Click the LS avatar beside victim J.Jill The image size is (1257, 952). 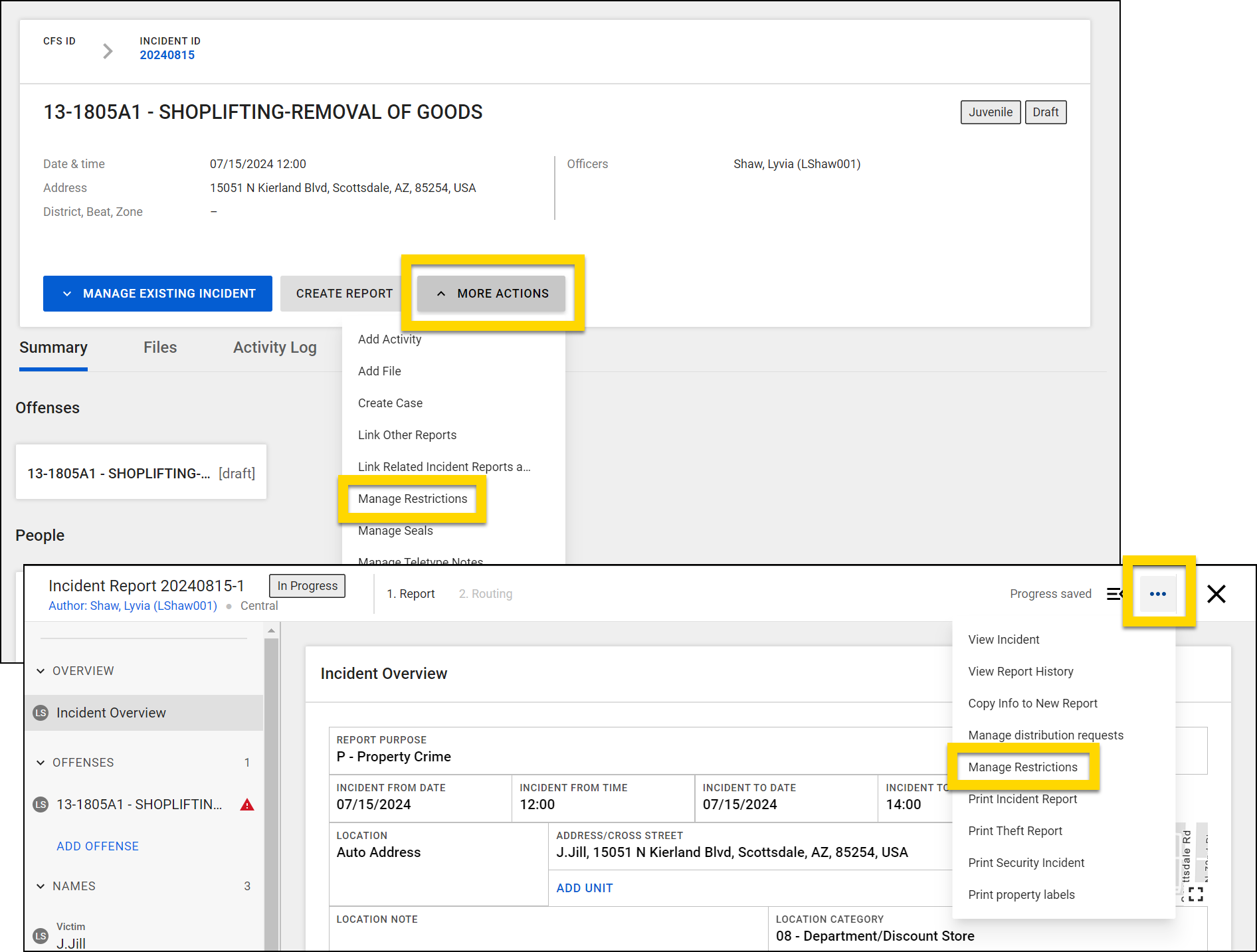pos(40,935)
